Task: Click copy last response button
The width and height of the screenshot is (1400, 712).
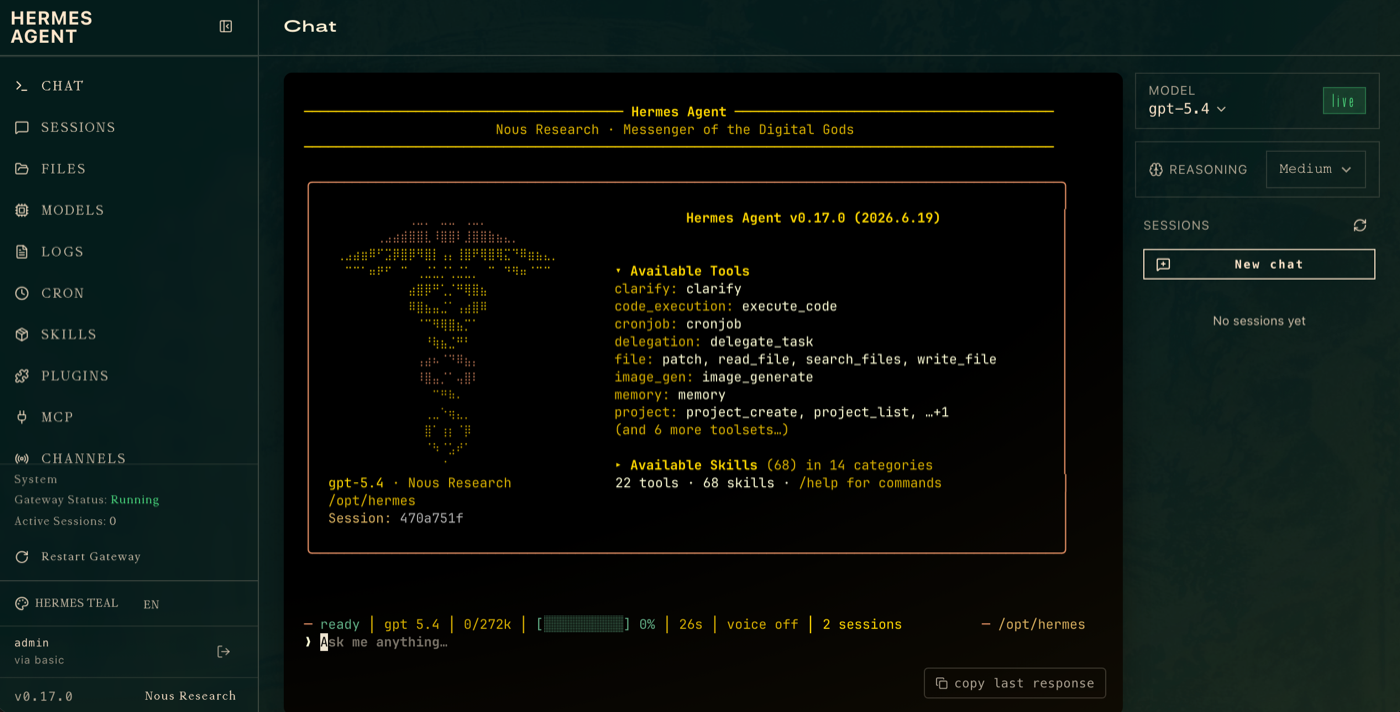Action: pyautogui.click(x=1015, y=683)
